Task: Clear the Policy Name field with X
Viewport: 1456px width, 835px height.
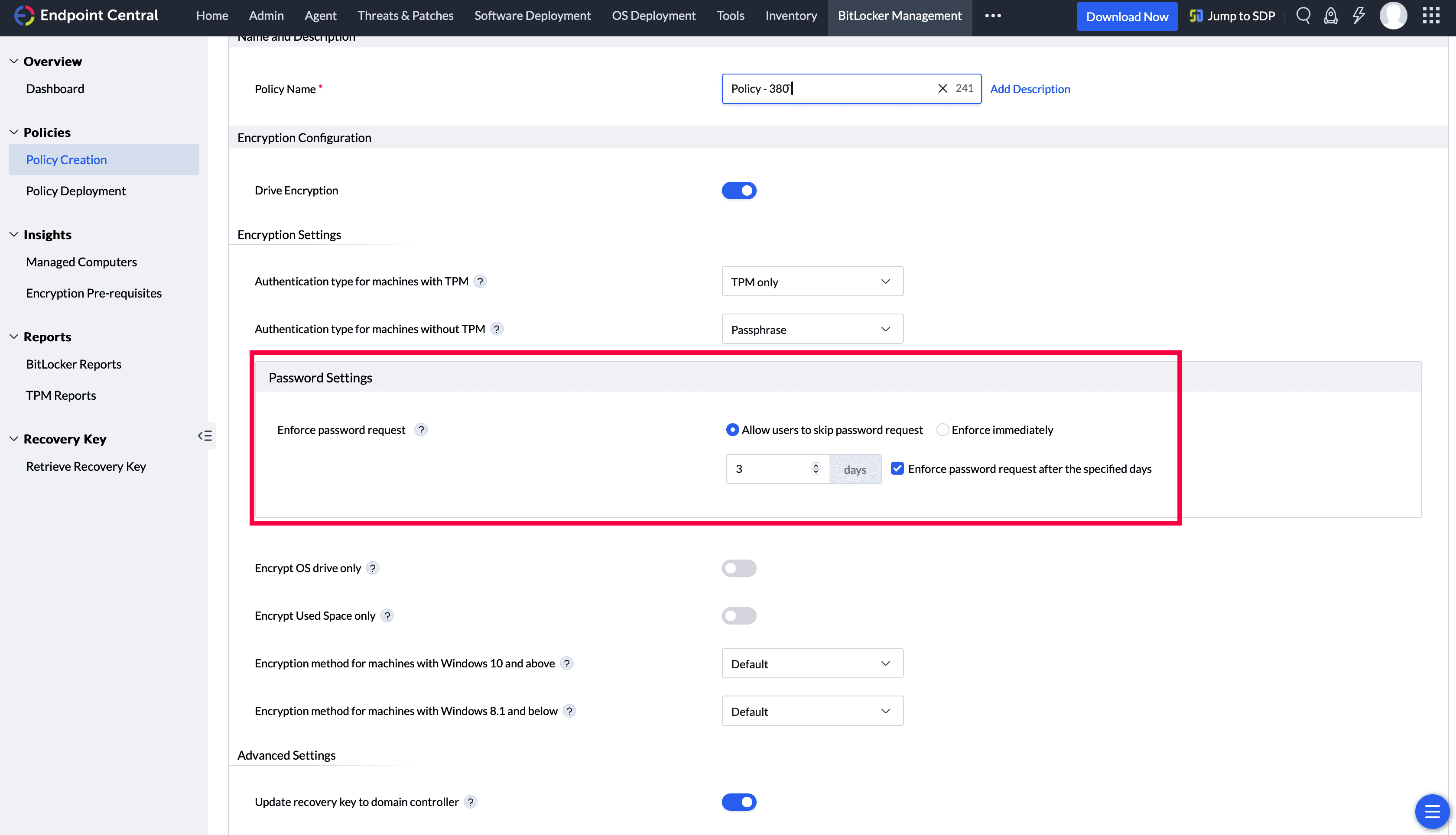Action: (x=942, y=88)
